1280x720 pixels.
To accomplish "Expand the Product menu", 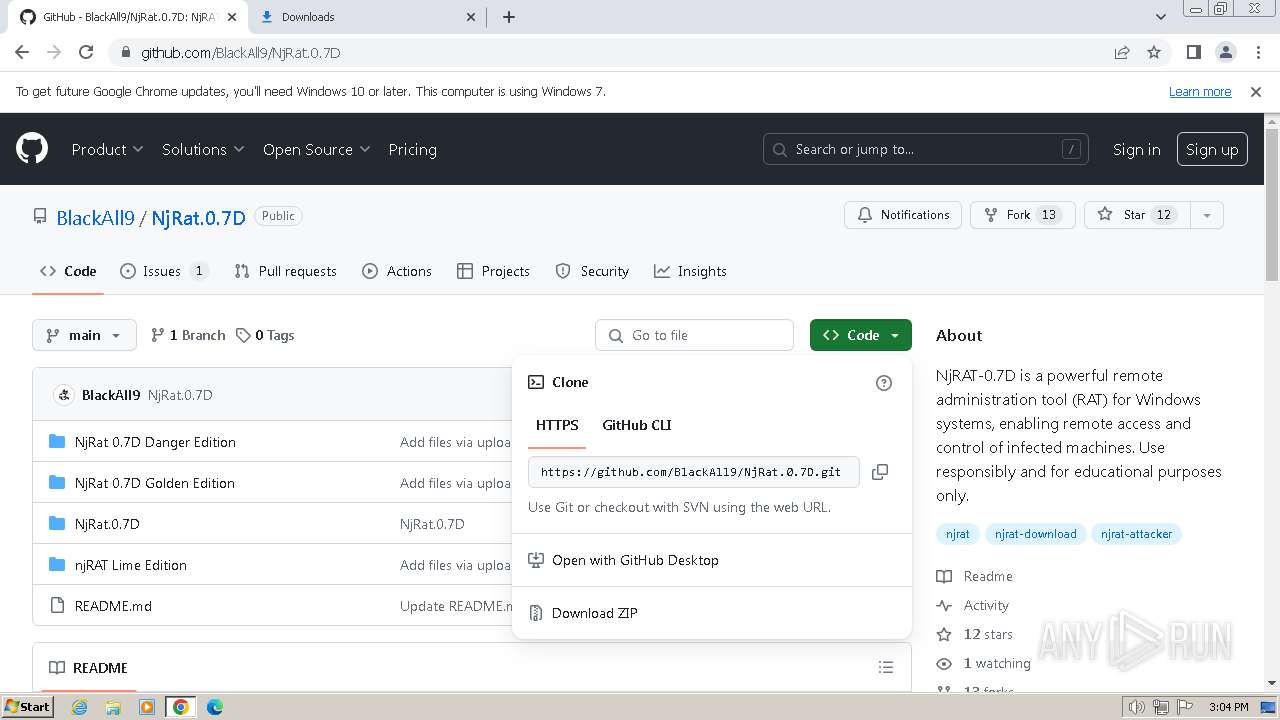I will pyautogui.click(x=107, y=149).
